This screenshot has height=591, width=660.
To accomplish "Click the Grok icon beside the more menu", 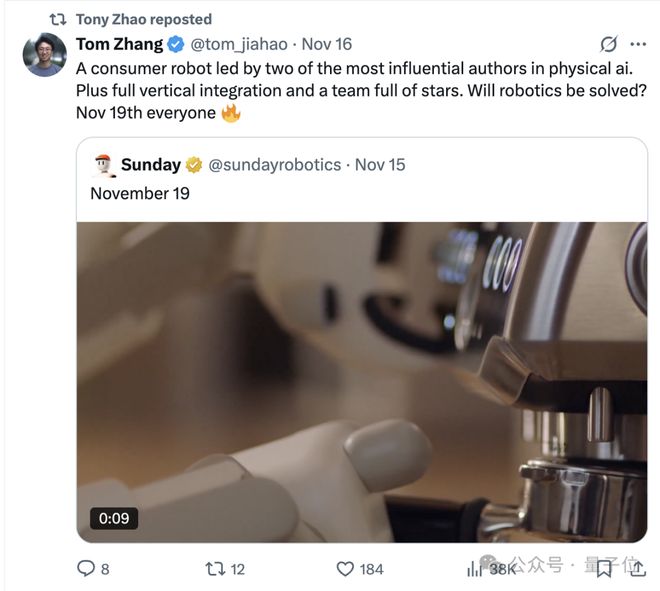I will click(607, 44).
